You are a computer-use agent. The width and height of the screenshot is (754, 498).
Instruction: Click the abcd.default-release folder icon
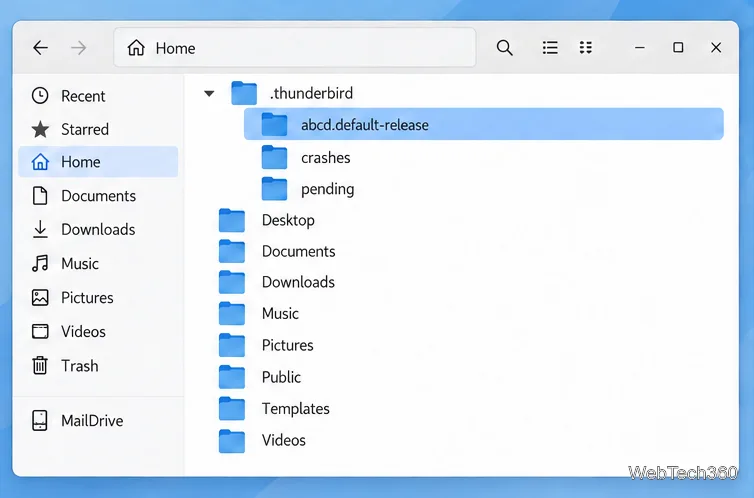[275, 124]
